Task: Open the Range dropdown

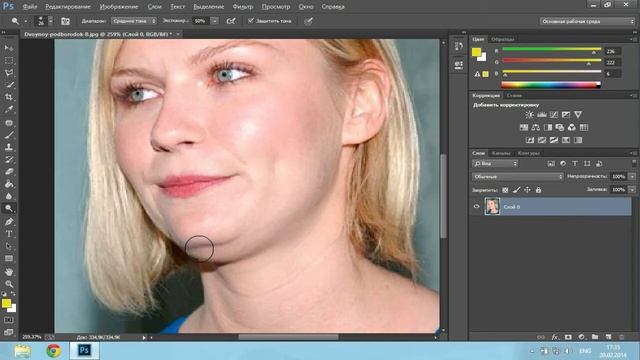Action: click(x=133, y=21)
